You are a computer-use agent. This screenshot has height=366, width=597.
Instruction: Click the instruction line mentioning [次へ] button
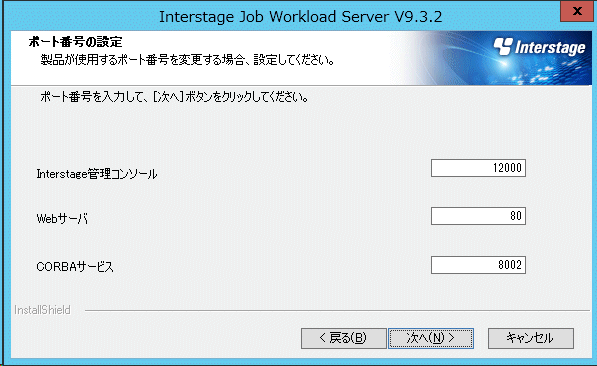(x=174, y=97)
